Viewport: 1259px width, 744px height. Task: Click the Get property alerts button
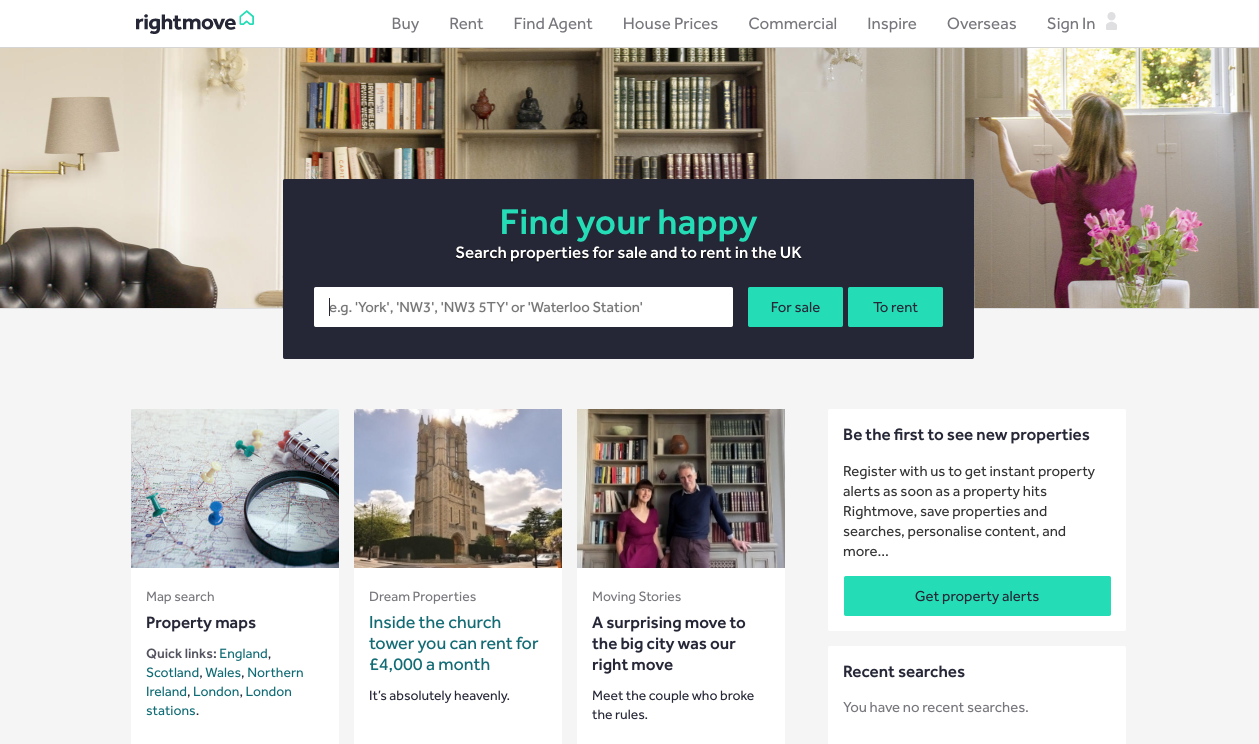click(x=977, y=596)
